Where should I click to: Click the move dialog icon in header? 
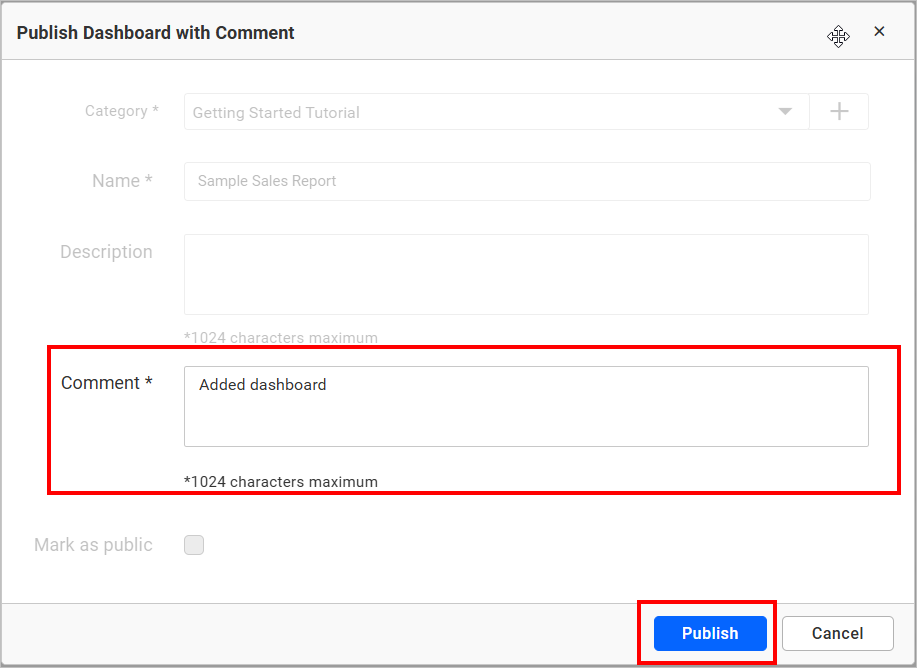(838, 36)
